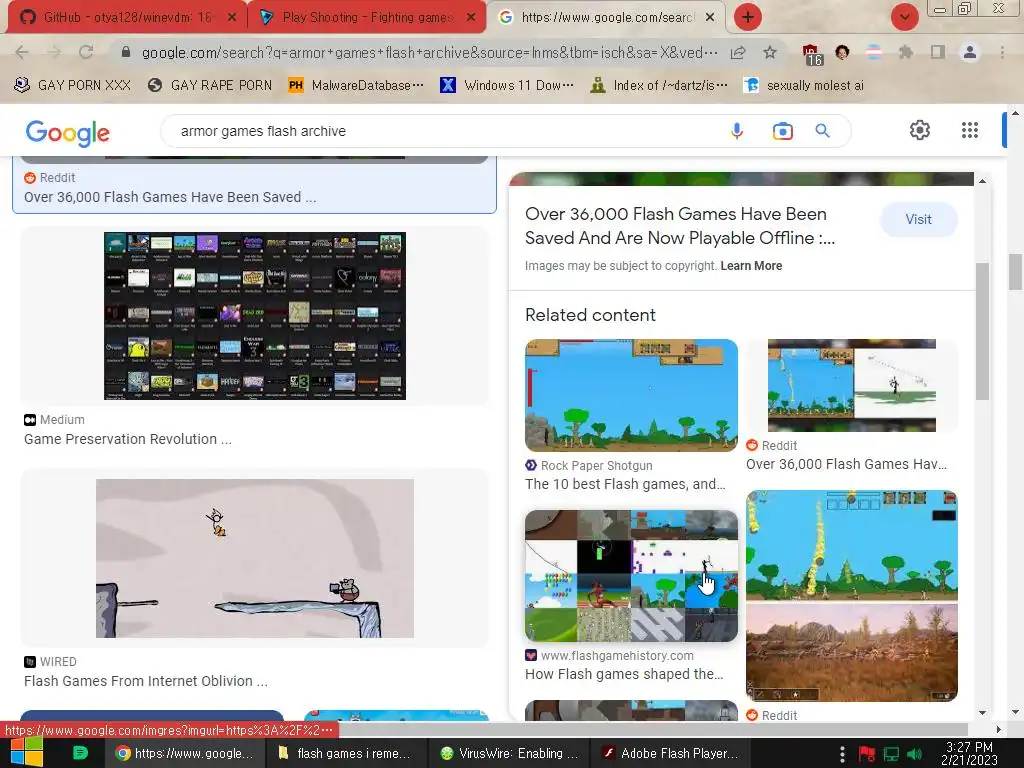Click the side panel scroll up arrow
The height and width of the screenshot is (768, 1024).
(x=982, y=181)
